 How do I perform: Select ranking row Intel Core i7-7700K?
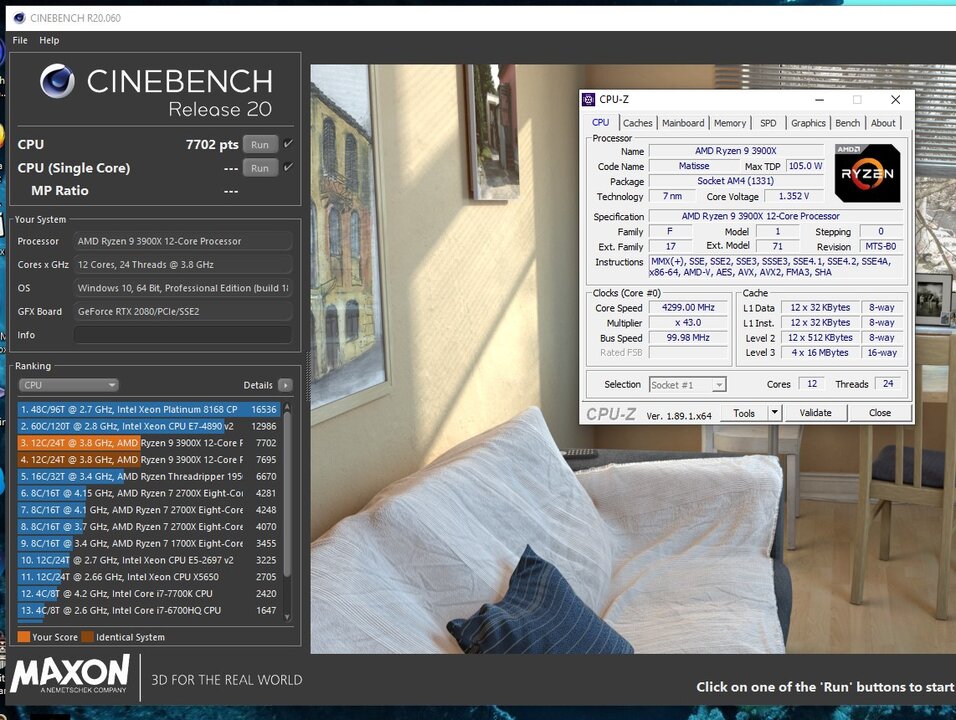pyautogui.click(x=149, y=594)
